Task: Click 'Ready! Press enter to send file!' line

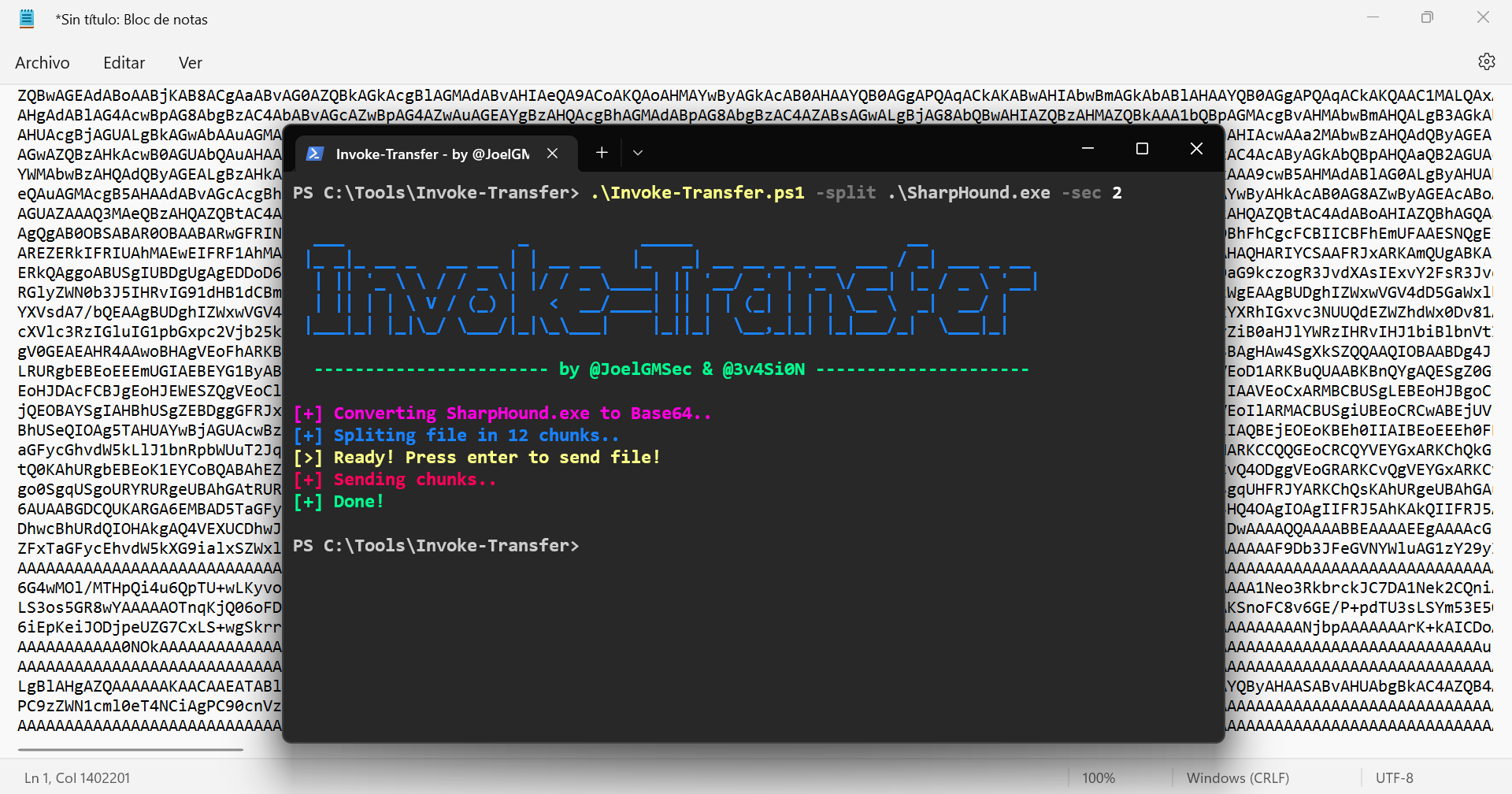Action: (476, 458)
